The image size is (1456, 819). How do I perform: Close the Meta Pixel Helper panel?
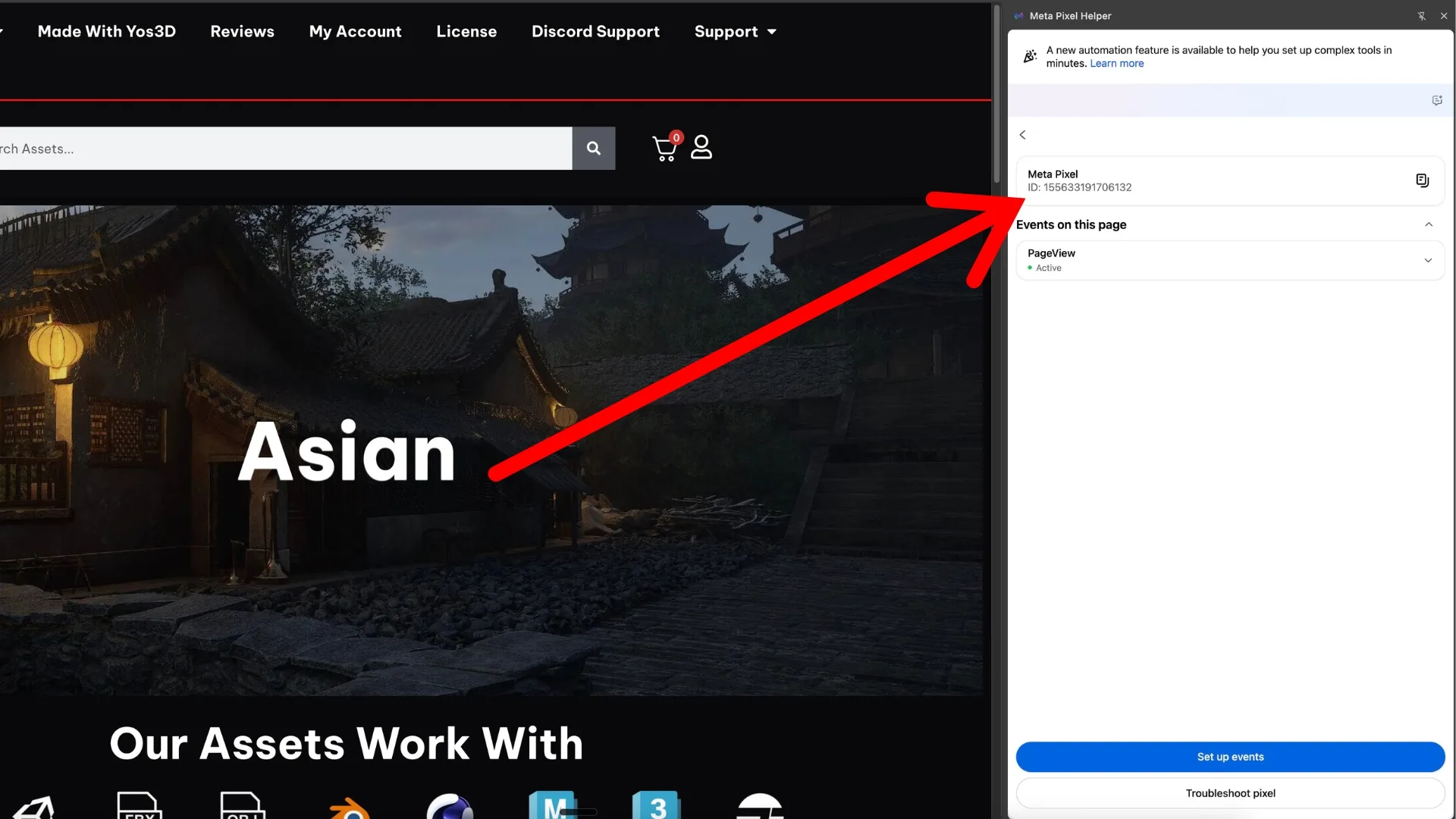pyautogui.click(x=1444, y=16)
